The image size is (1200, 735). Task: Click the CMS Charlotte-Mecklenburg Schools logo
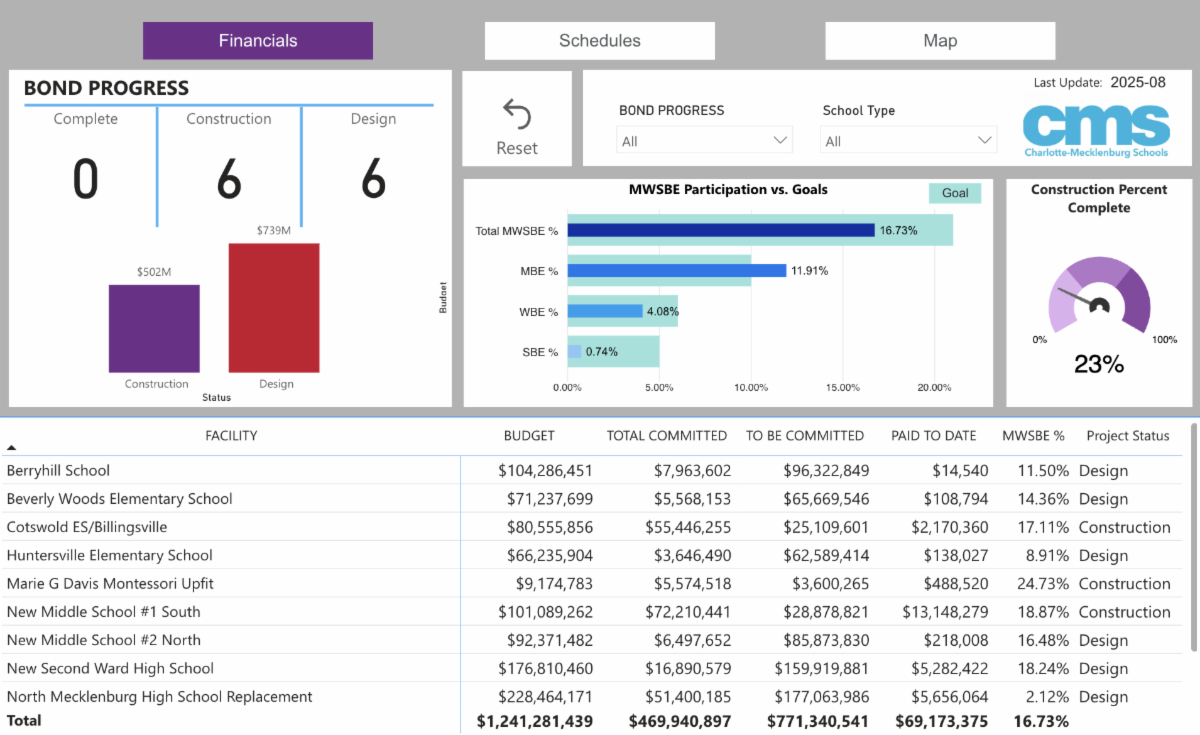coord(1096,130)
